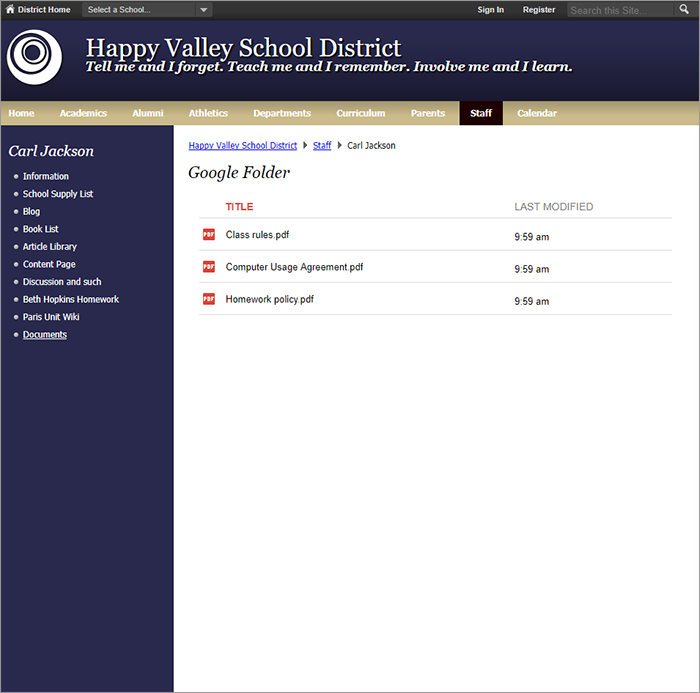The width and height of the screenshot is (700, 693).
Task: Click the search magnifier icon
Action: pos(685,10)
